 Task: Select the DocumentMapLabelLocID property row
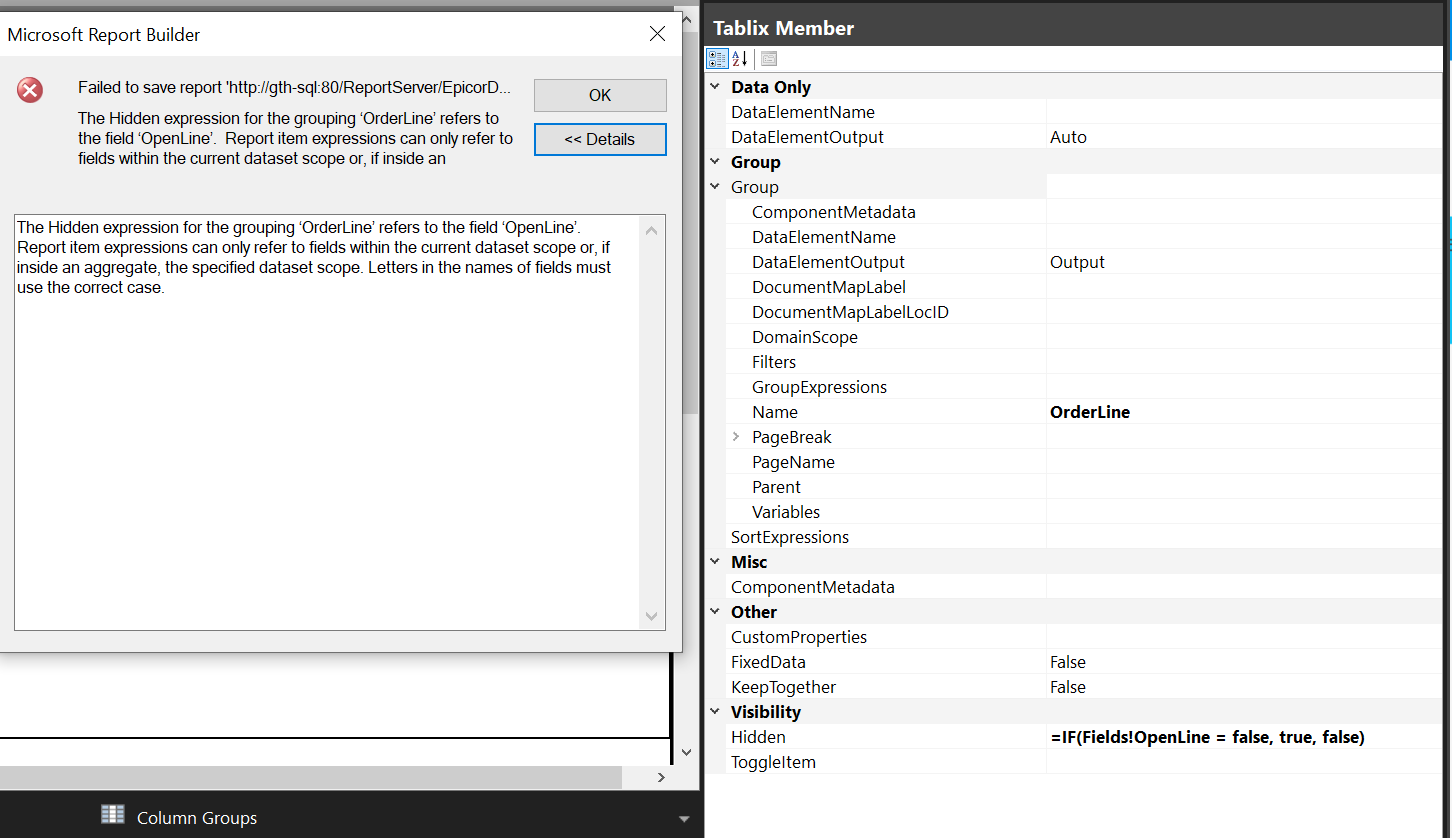(x=1085, y=312)
